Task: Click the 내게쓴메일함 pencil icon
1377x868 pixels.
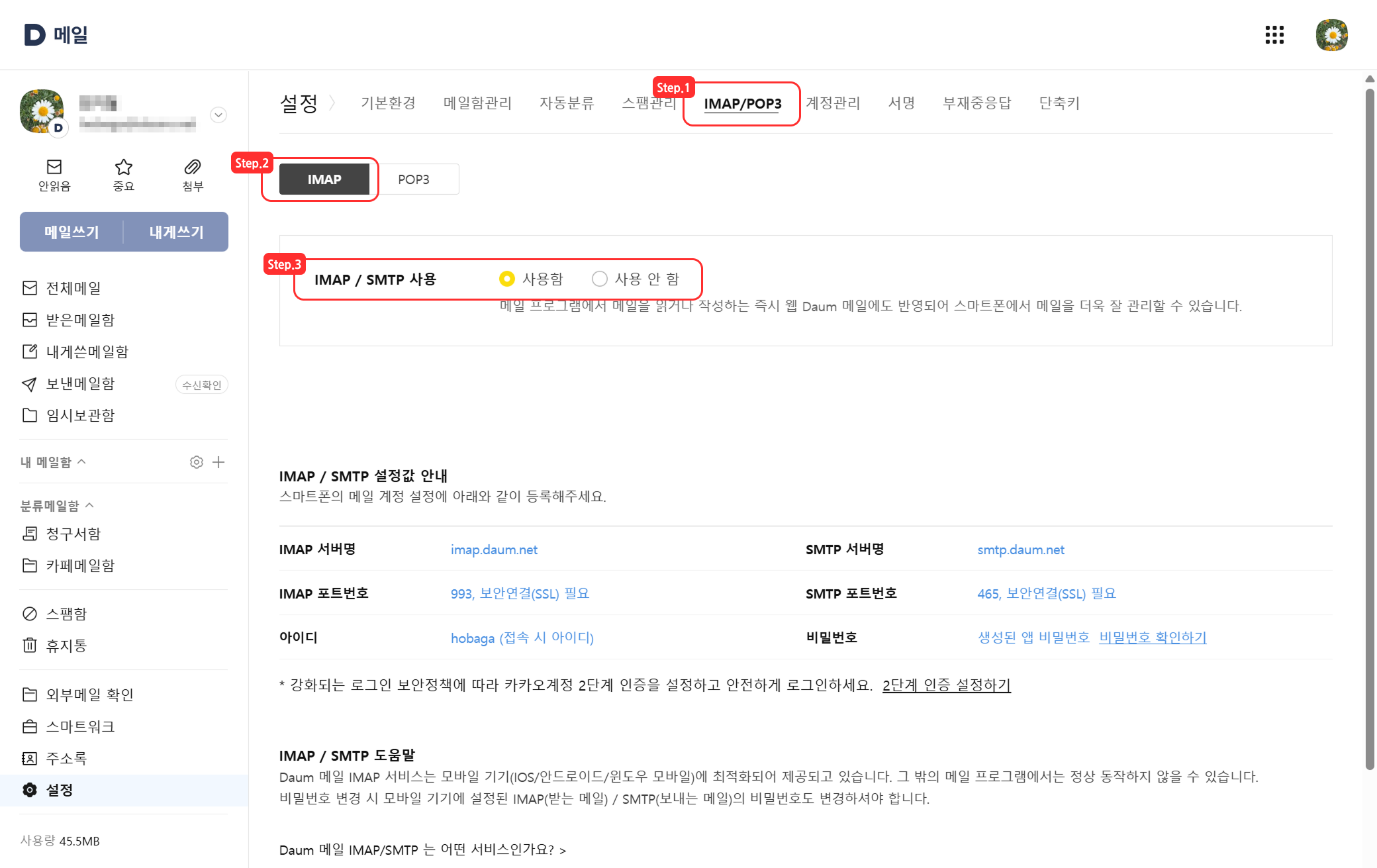Action: 30,352
